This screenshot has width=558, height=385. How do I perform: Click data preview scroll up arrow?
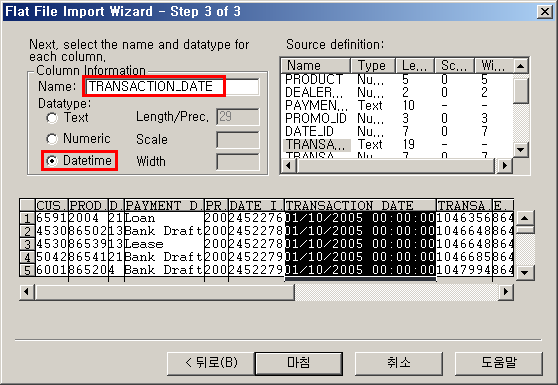pos(525,218)
